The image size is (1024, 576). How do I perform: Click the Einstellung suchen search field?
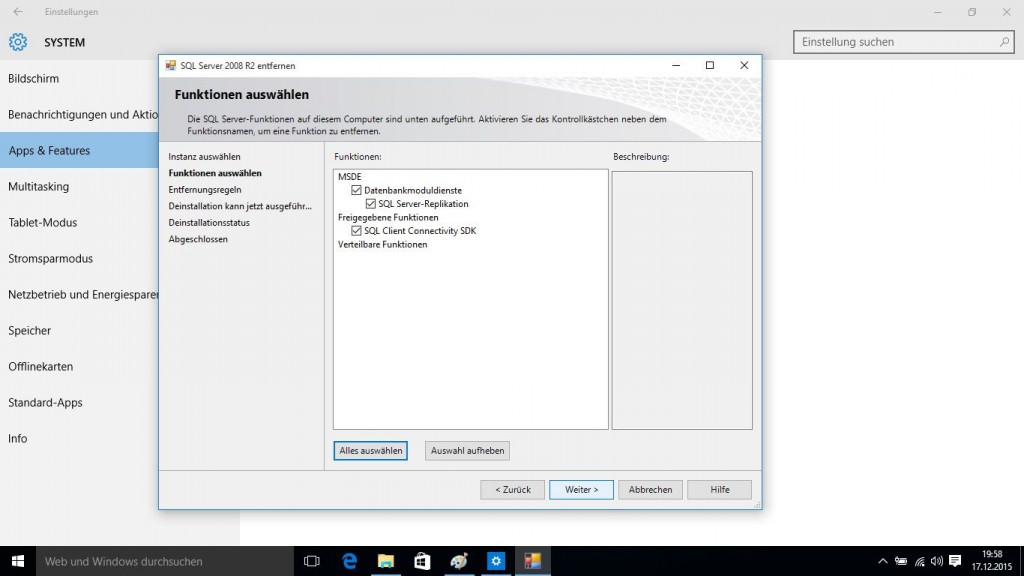coord(895,42)
